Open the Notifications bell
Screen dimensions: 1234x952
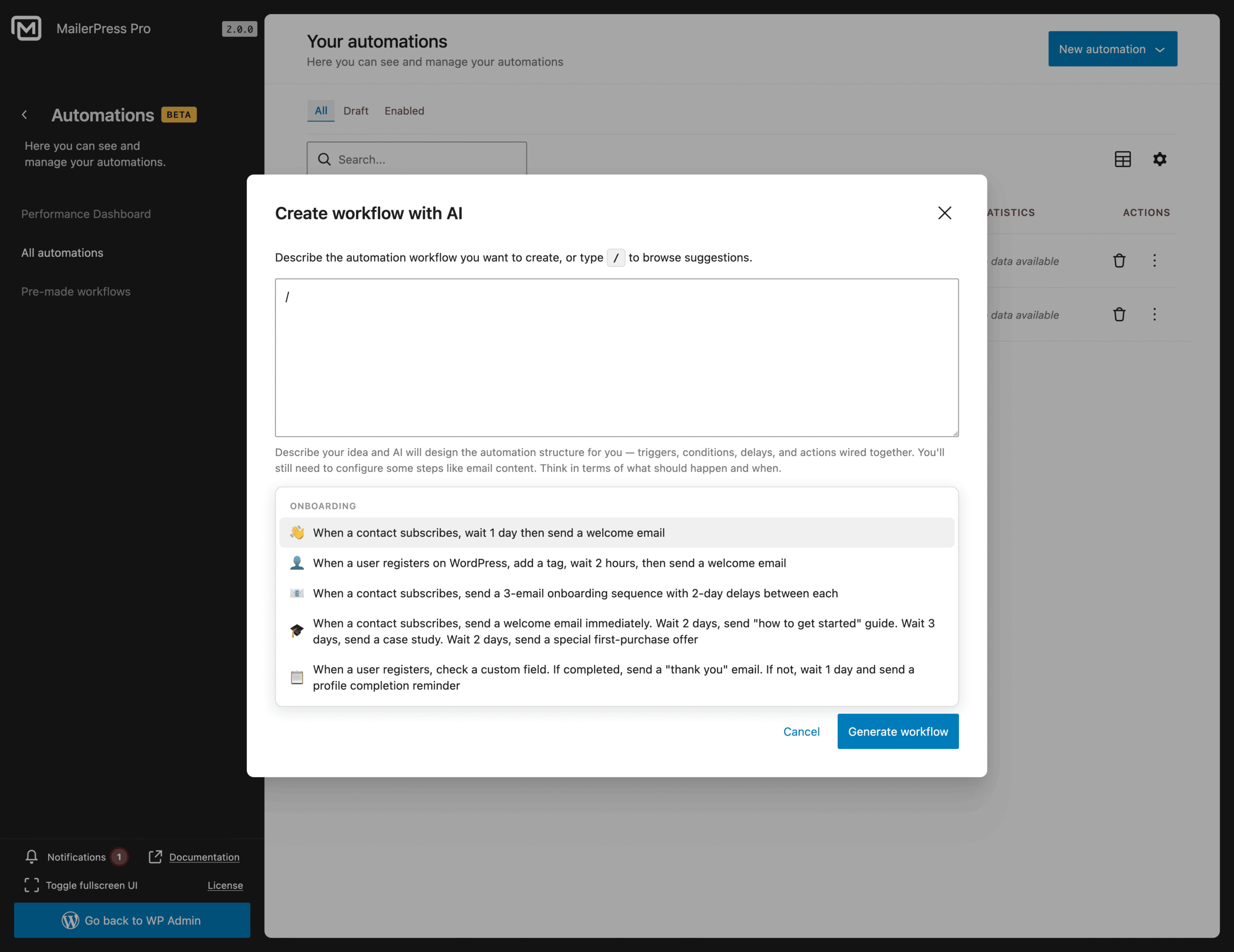coord(32,857)
